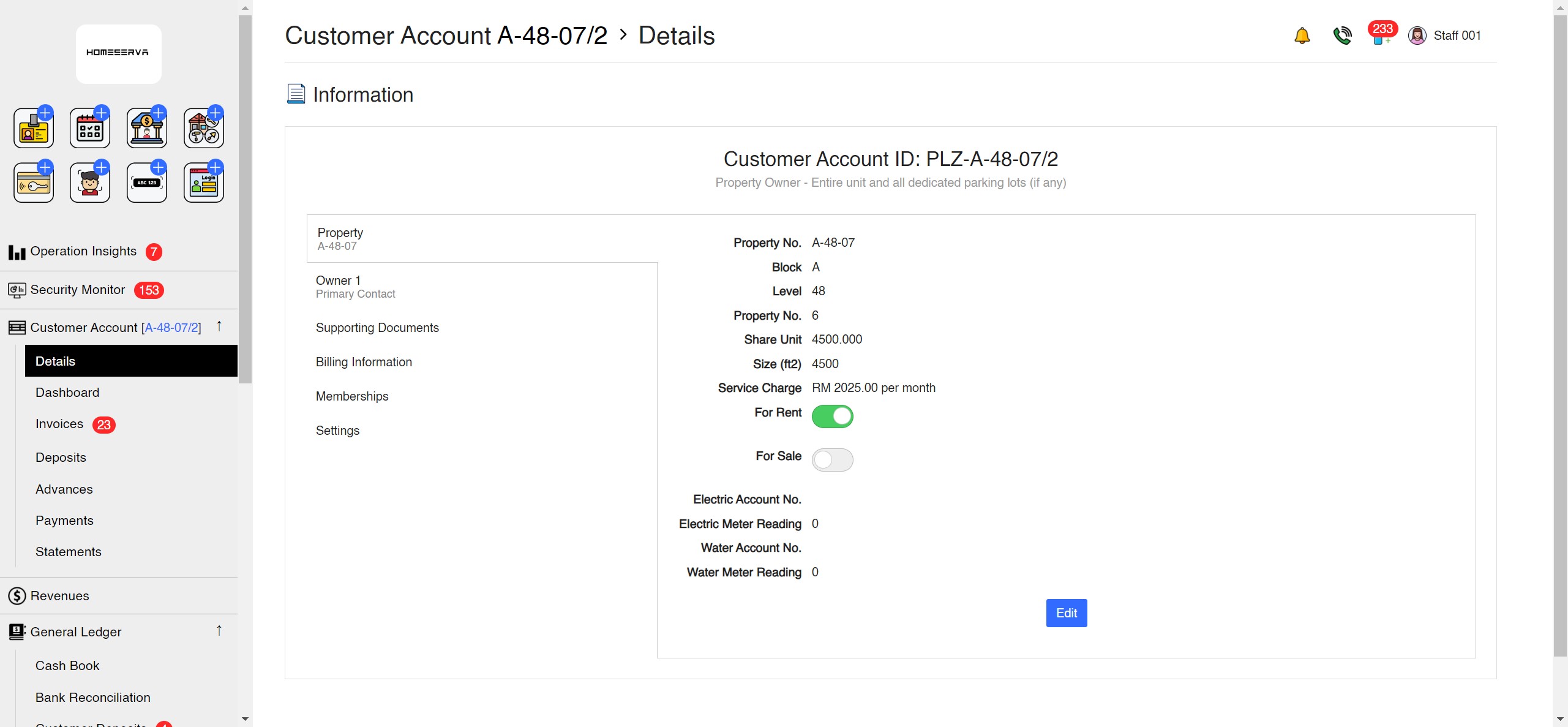
Task: Collapse the General Ledger sidebar section
Action: pyautogui.click(x=219, y=631)
